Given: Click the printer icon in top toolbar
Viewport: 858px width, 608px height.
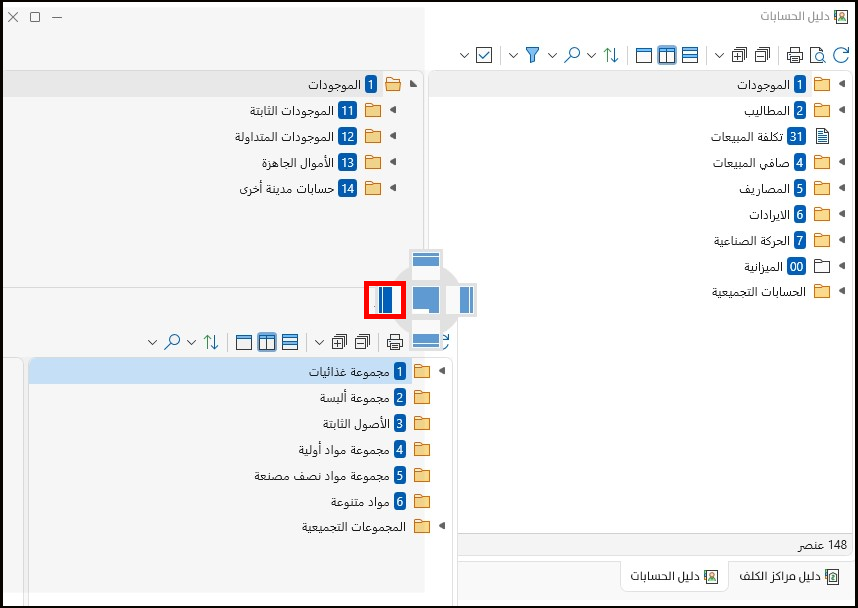Looking at the screenshot, I should pos(795,55).
